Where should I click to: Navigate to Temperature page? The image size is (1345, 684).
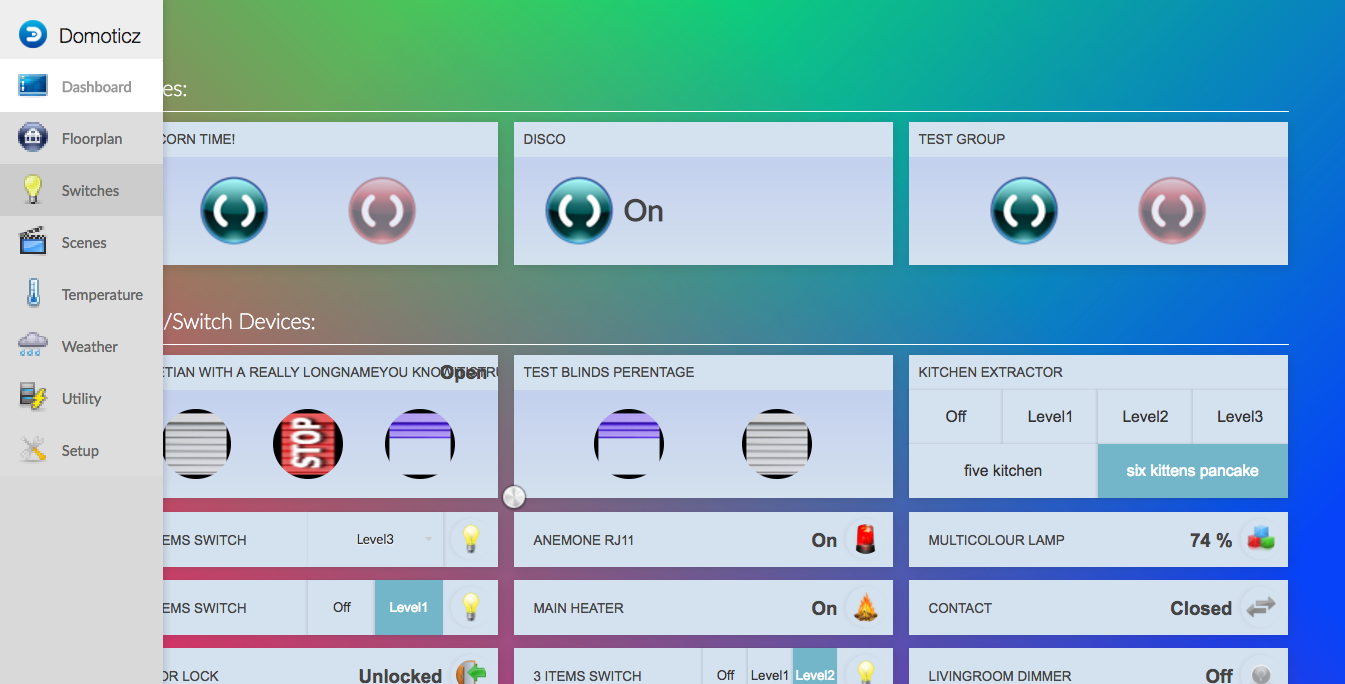pyautogui.click(x=81, y=295)
